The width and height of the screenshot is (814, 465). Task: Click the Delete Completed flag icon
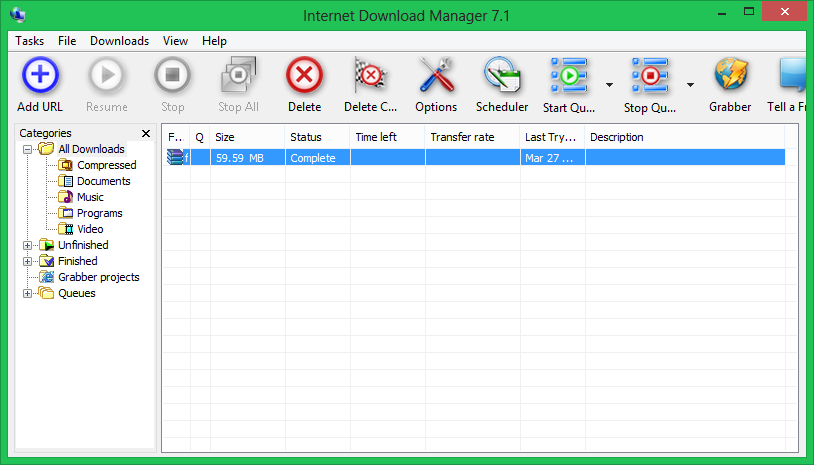370,75
